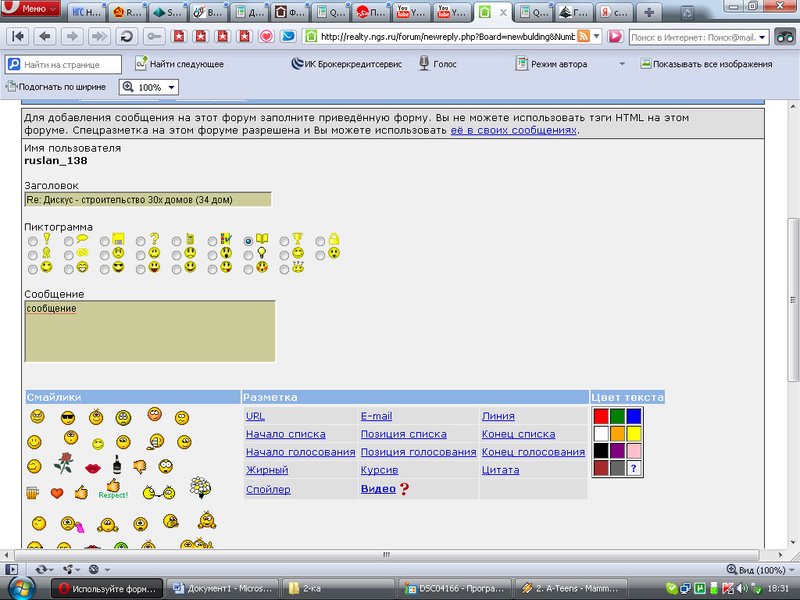Click the Голос microphone icon
Screen dimensions: 800x600
click(424, 64)
